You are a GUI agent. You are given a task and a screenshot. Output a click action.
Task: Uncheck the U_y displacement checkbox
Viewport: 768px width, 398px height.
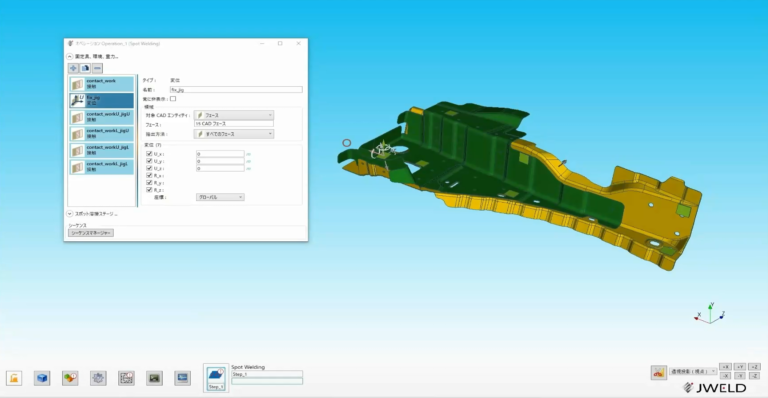pyautogui.click(x=149, y=161)
